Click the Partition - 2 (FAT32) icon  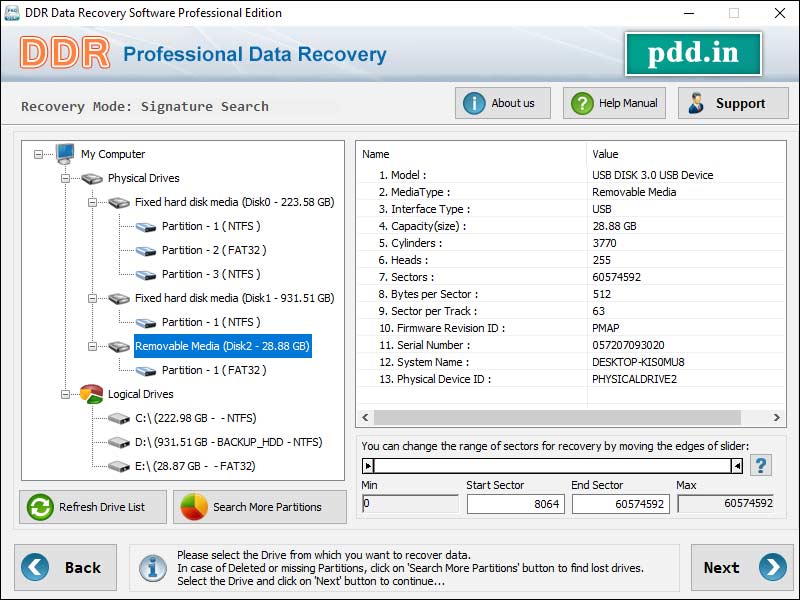pos(146,251)
